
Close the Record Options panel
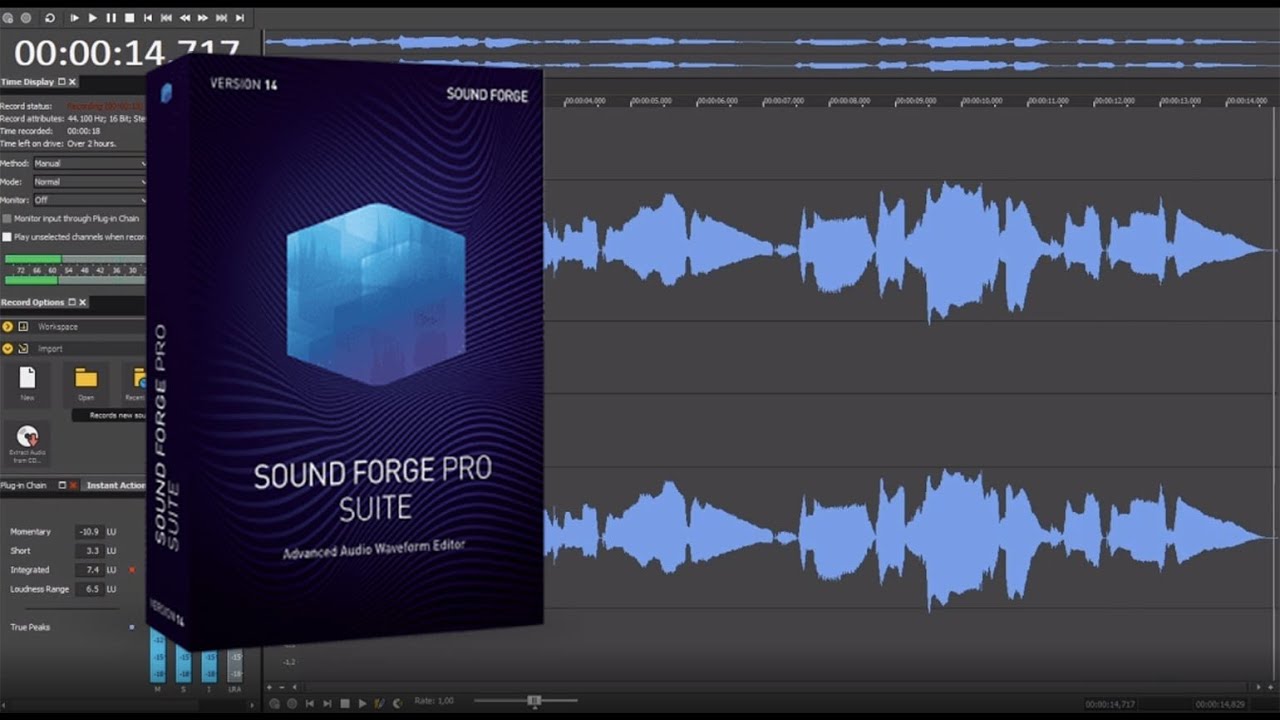click(83, 302)
